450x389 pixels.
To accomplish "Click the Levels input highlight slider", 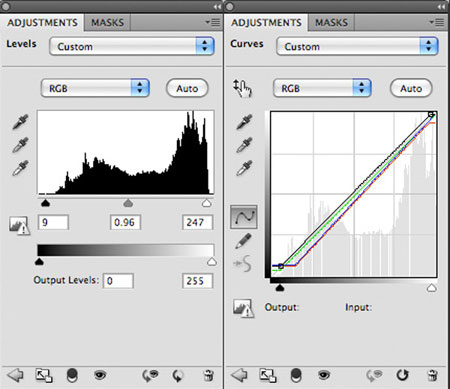I will pyautogui.click(x=207, y=203).
